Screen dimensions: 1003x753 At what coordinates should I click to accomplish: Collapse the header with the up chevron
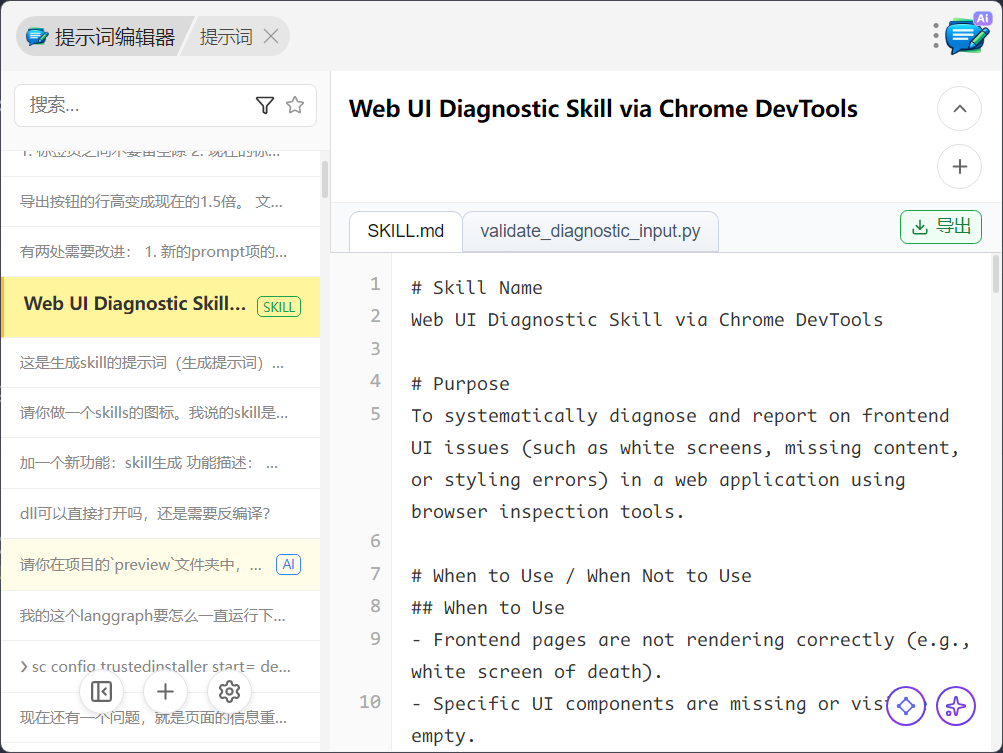[959, 108]
